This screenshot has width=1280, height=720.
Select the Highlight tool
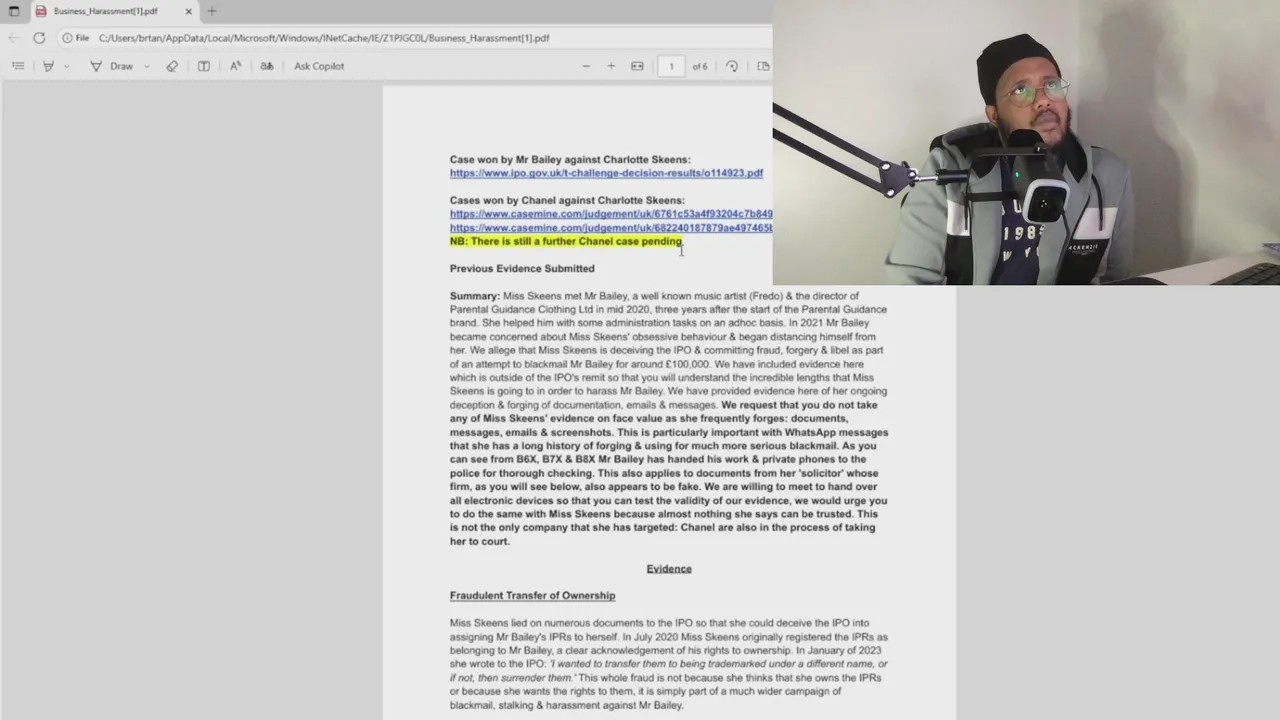48,66
